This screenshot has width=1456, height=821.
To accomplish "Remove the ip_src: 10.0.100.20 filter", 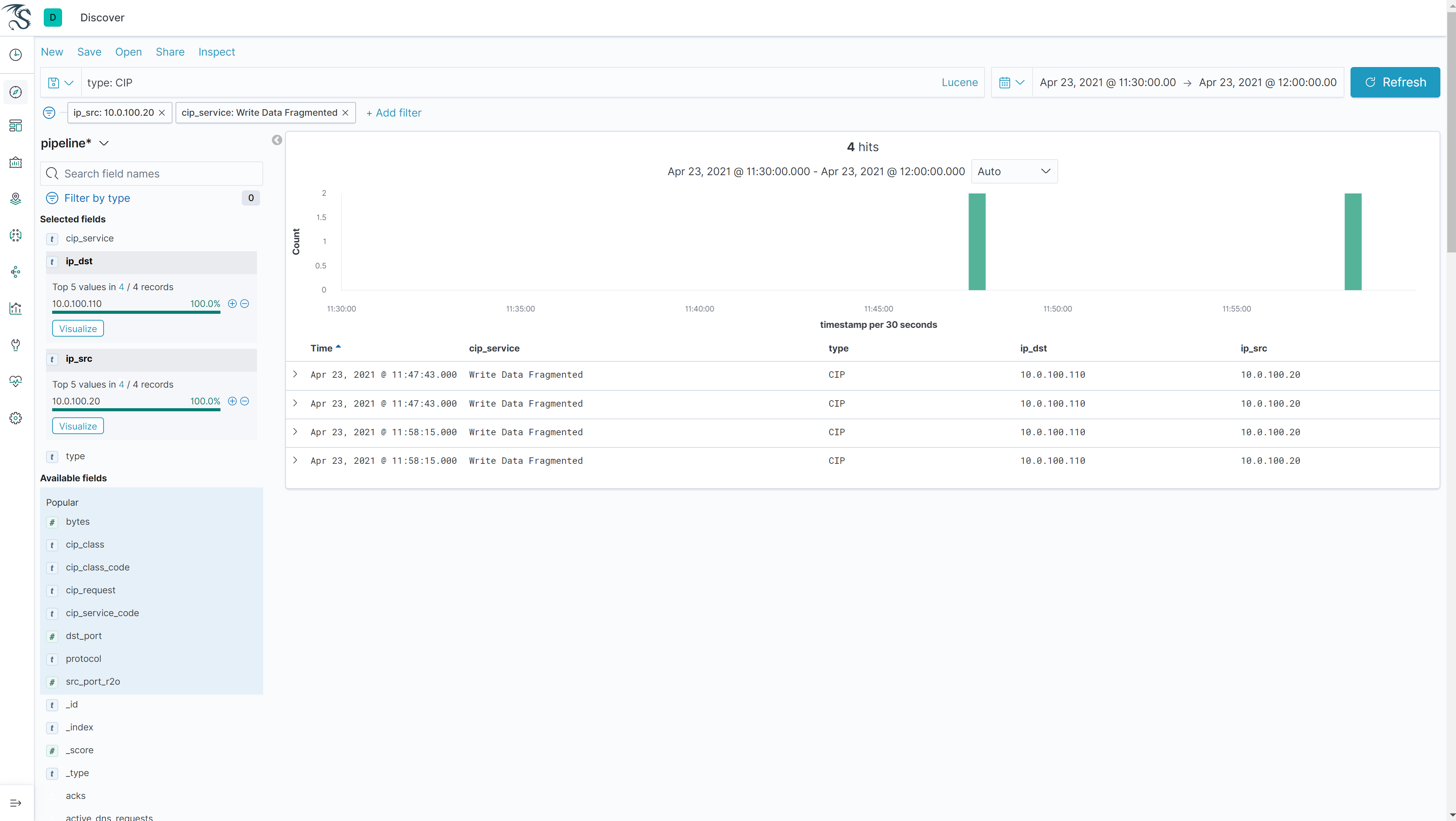I will 162,112.
